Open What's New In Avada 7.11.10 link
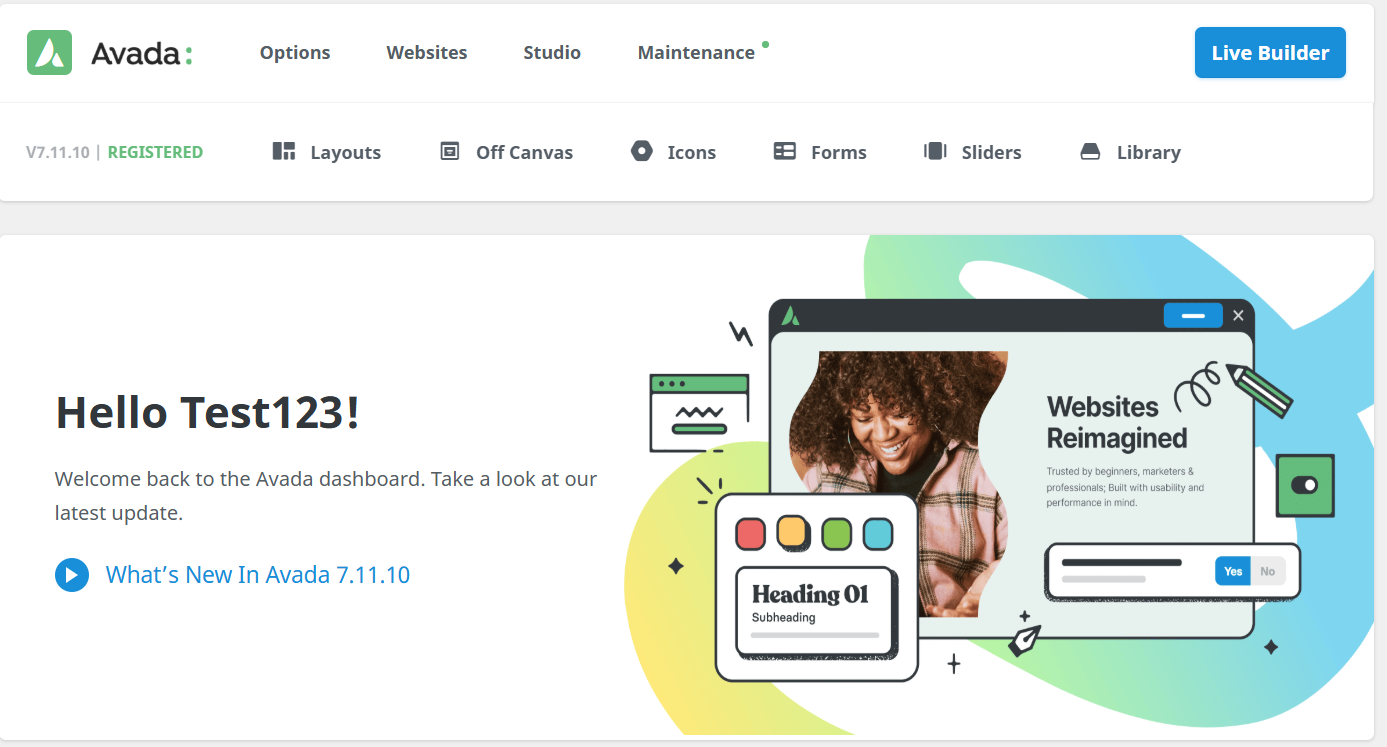Viewport: 1387px width, 747px height. (x=258, y=575)
